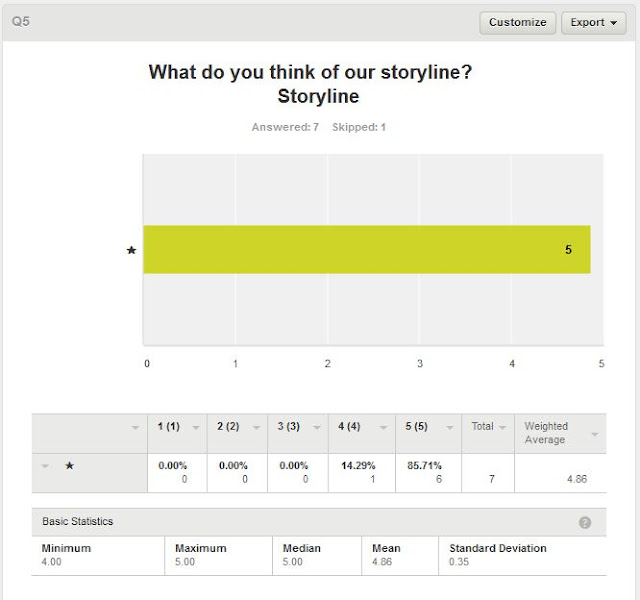This screenshot has width=640, height=600.
Task: Click the 'Weighted Average' column header text
Action: (x=546, y=433)
